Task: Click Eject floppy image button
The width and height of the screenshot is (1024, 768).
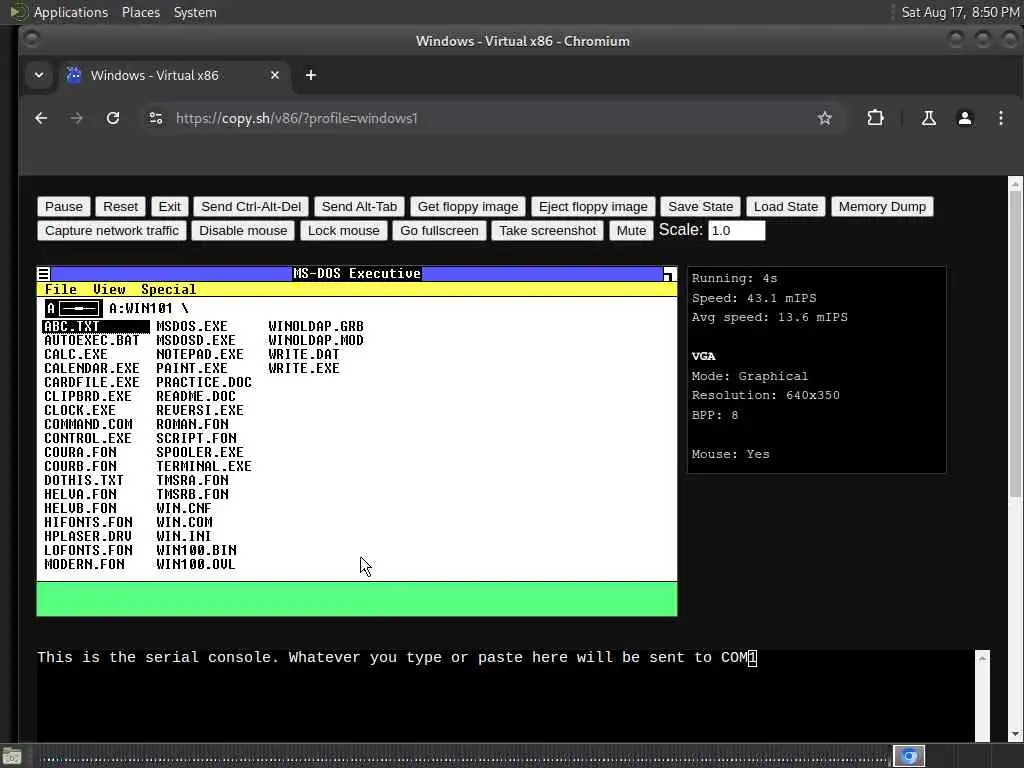Action: coord(593,206)
